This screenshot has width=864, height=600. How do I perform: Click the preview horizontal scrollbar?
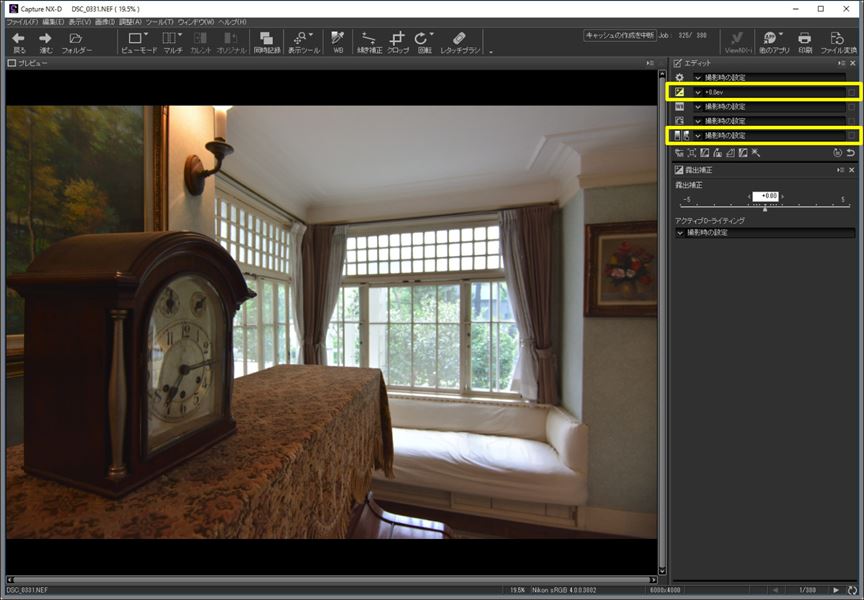[x=332, y=580]
